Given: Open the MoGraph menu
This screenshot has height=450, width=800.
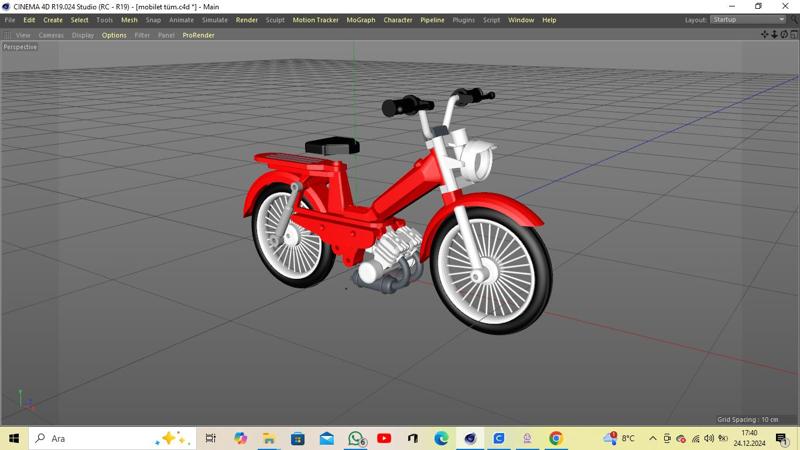Looking at the screenshot, I should click(x=361, y=20).
